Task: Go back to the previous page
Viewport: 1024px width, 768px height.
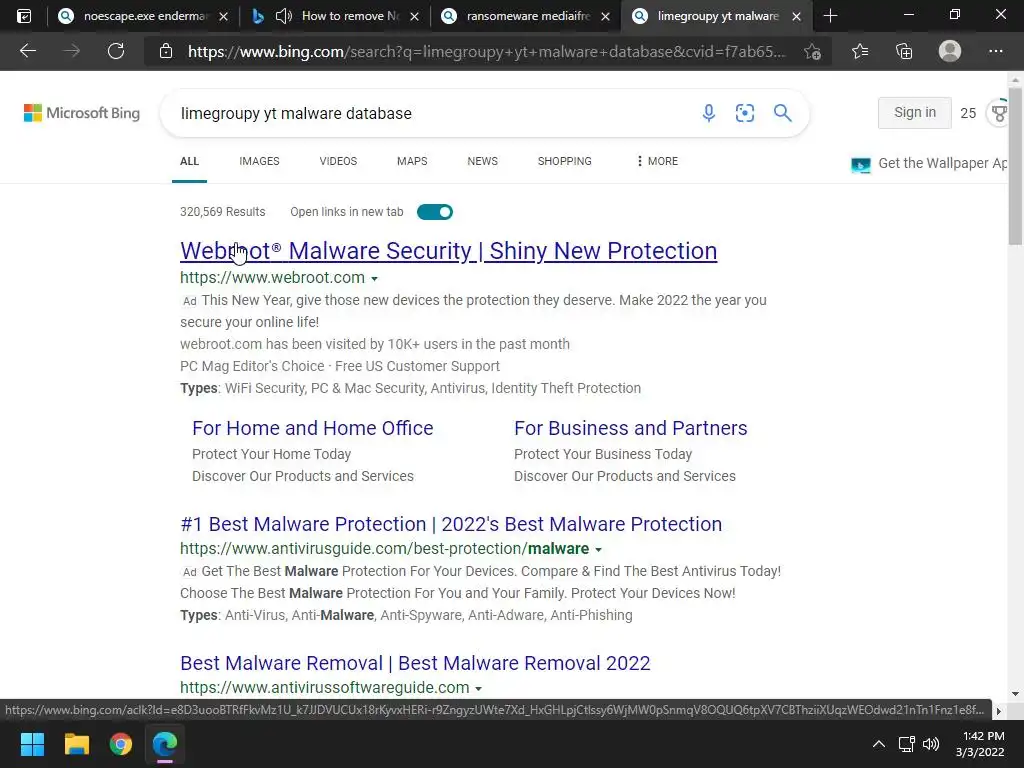Action: (27, 51)
